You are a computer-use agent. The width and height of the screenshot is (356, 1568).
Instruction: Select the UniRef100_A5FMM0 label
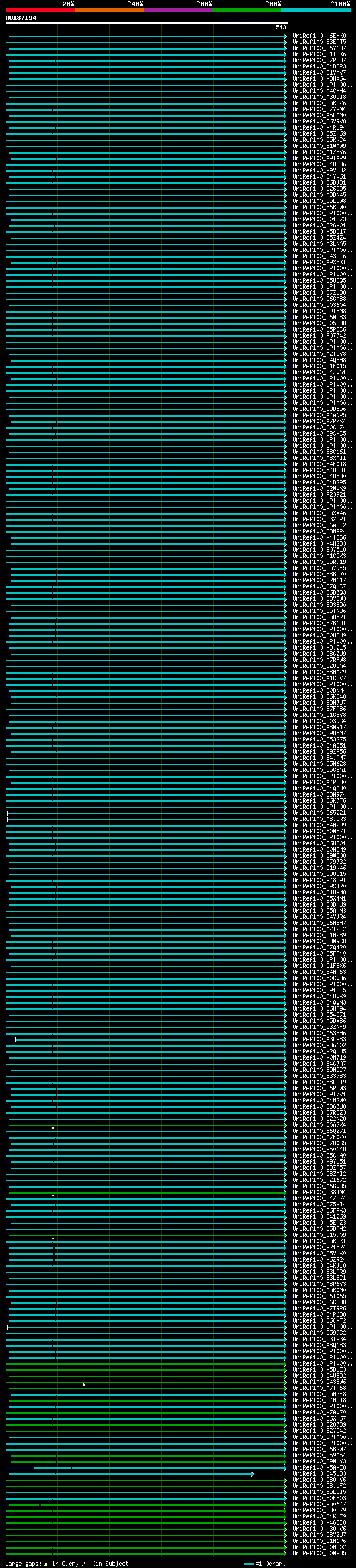pos(319,116)
